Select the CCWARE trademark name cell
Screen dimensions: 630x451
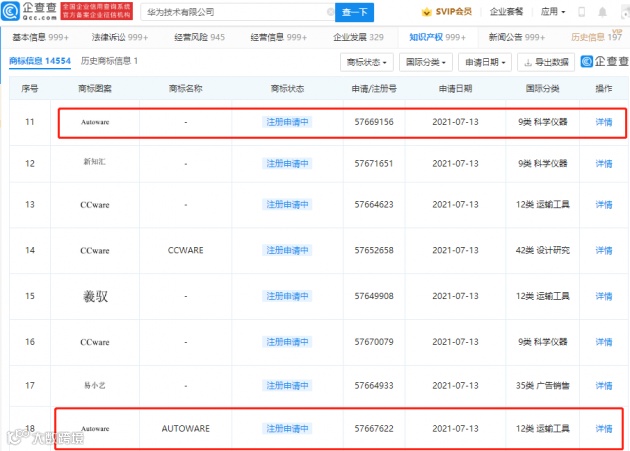(x=186, y=250)
